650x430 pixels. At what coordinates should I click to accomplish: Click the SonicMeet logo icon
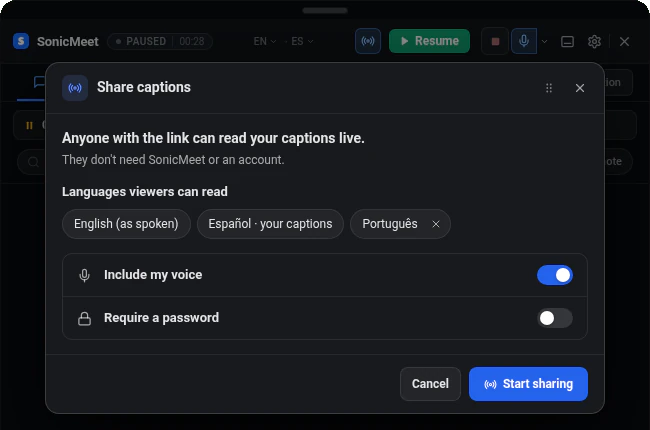tap(21, 41)
